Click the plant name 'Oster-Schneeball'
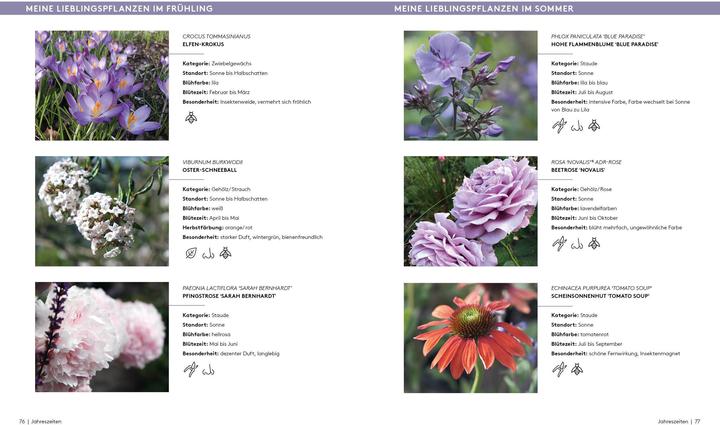The height and width of the screenshot is (425, 720). click(x=210, y=170)
